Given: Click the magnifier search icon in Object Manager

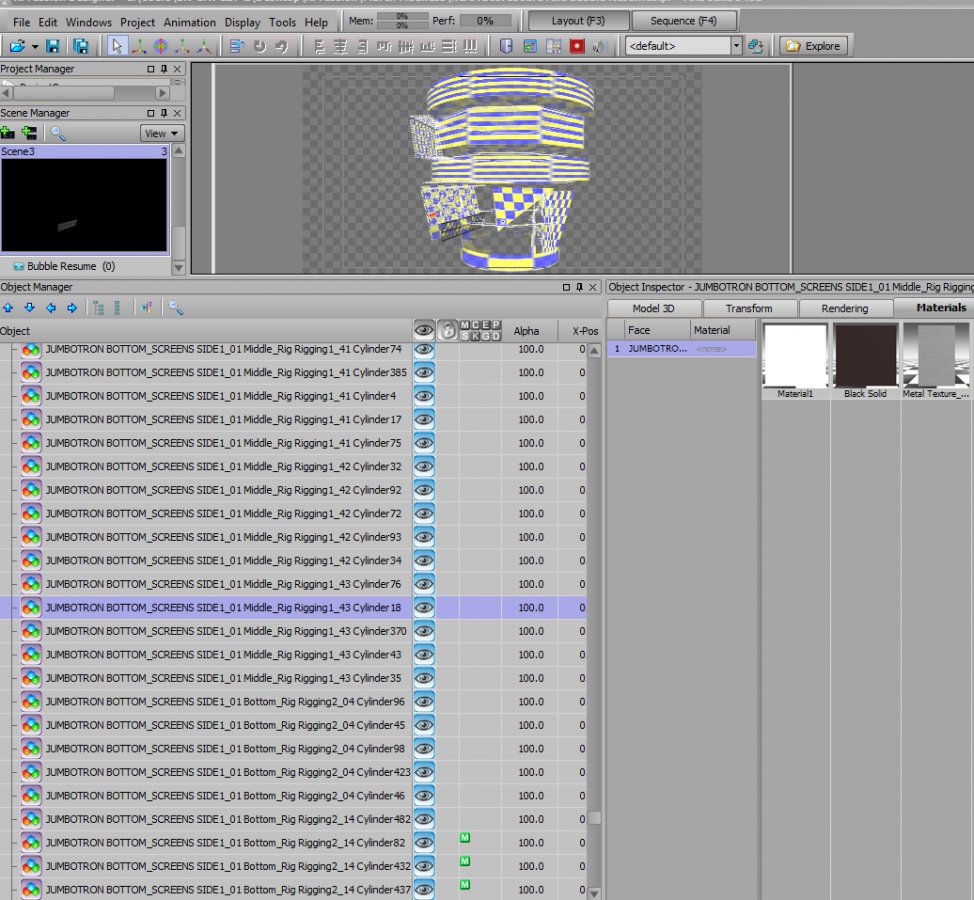Looking at the screenshot, I should 176,308.
